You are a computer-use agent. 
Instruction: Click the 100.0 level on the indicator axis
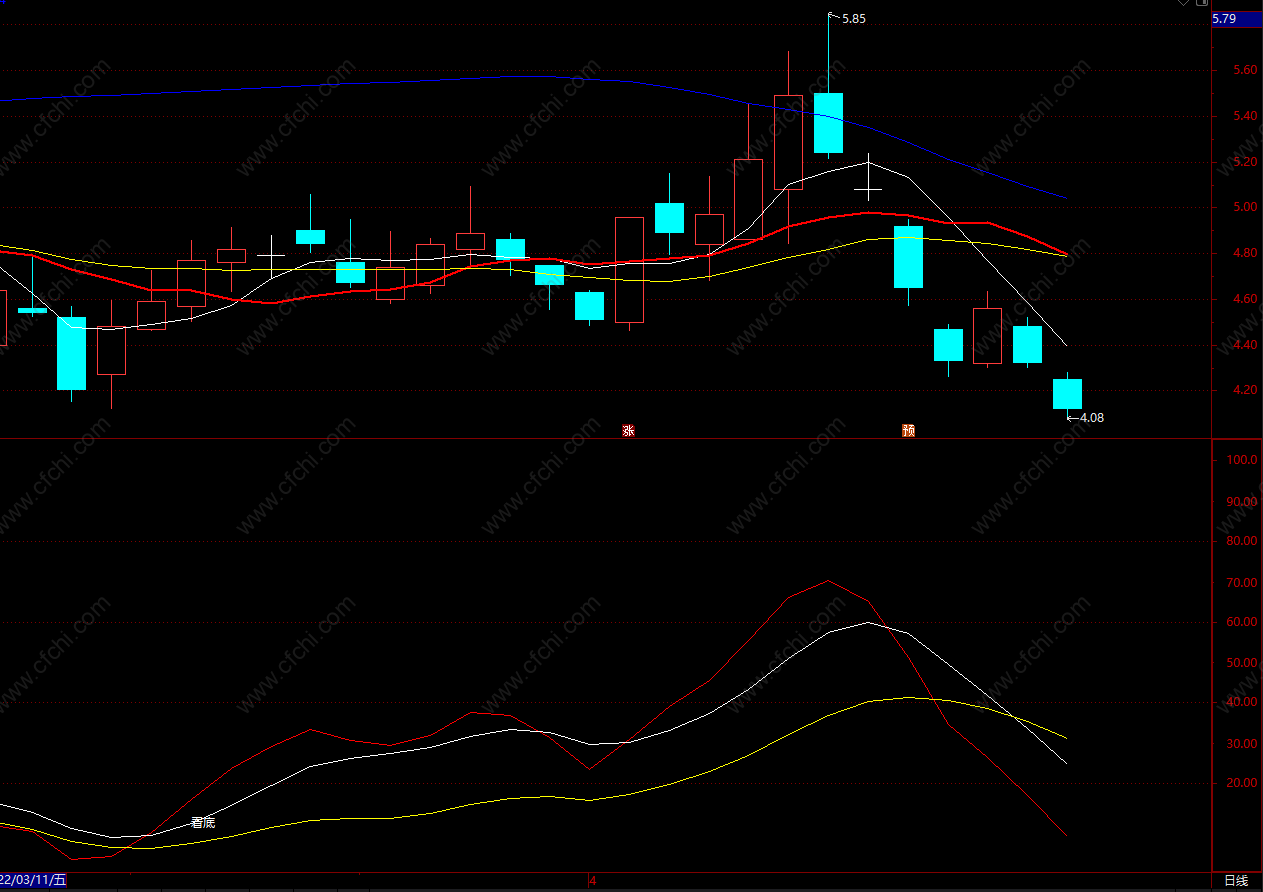1240,461
